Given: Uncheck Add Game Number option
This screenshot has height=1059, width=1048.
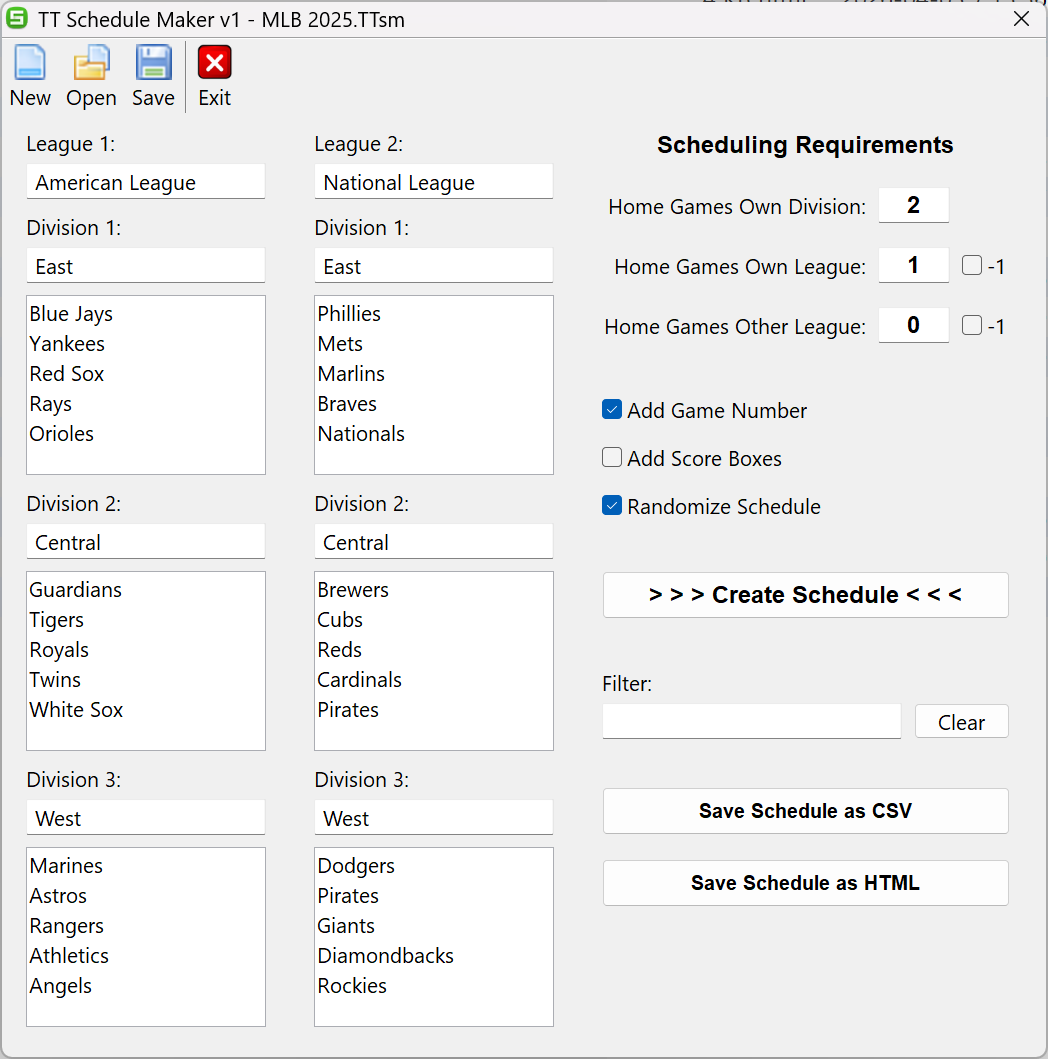Looking at the screenshot, I should pyautogui.click(x=612, y=410).
